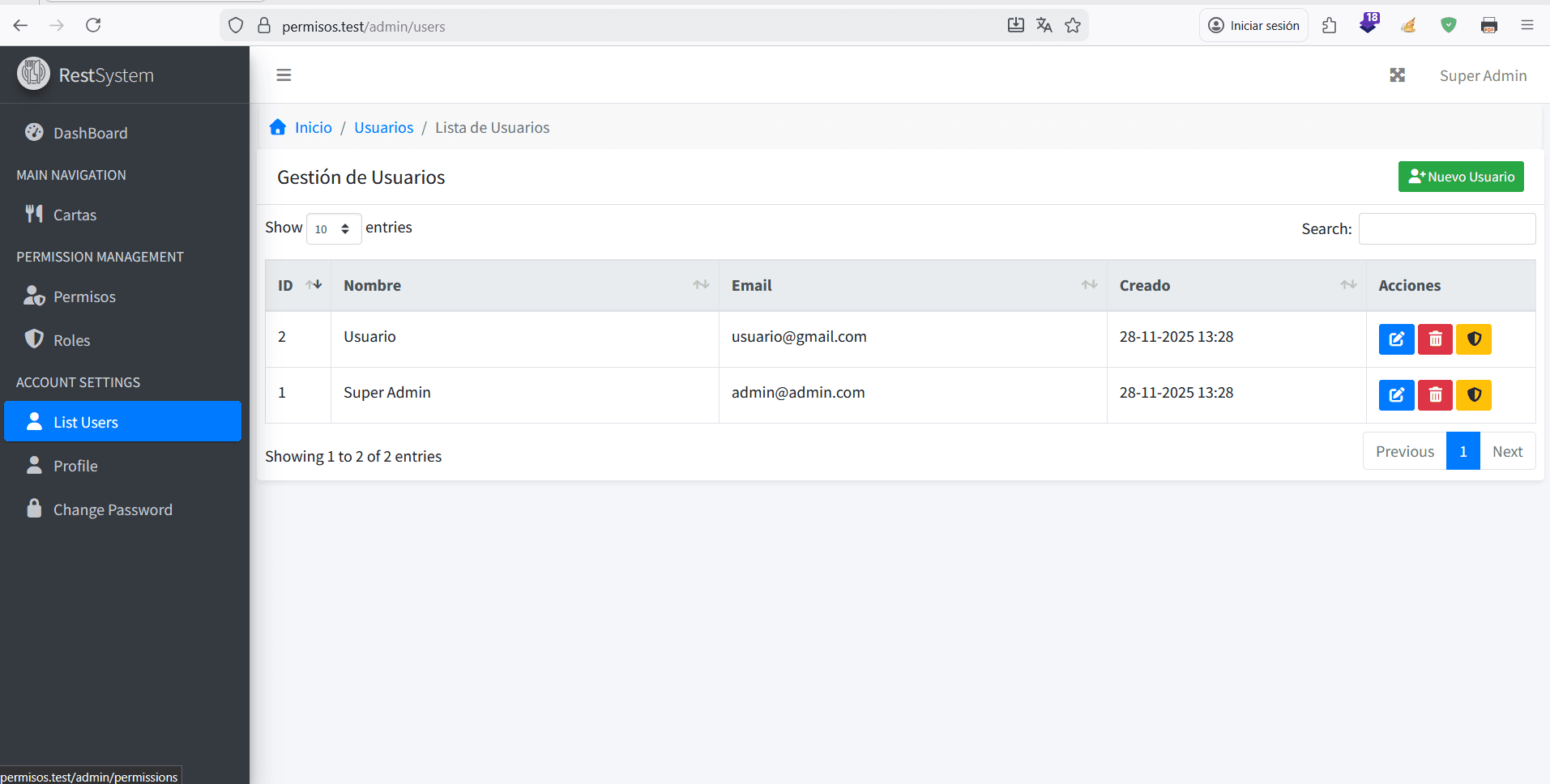Open Change Password in sidebar
Viewport: 1550px width, 784px height.
click(113, 510)
